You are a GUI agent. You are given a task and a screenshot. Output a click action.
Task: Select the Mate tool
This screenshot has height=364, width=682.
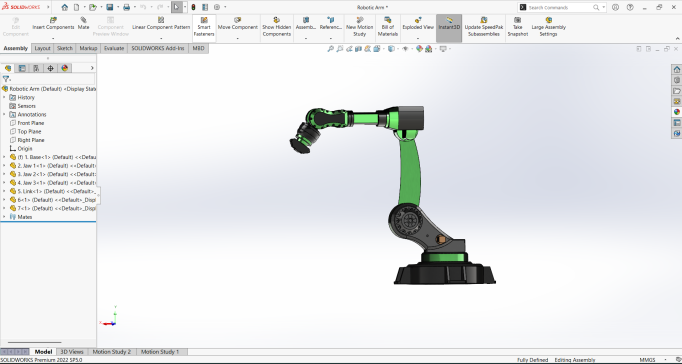(83, 23)
